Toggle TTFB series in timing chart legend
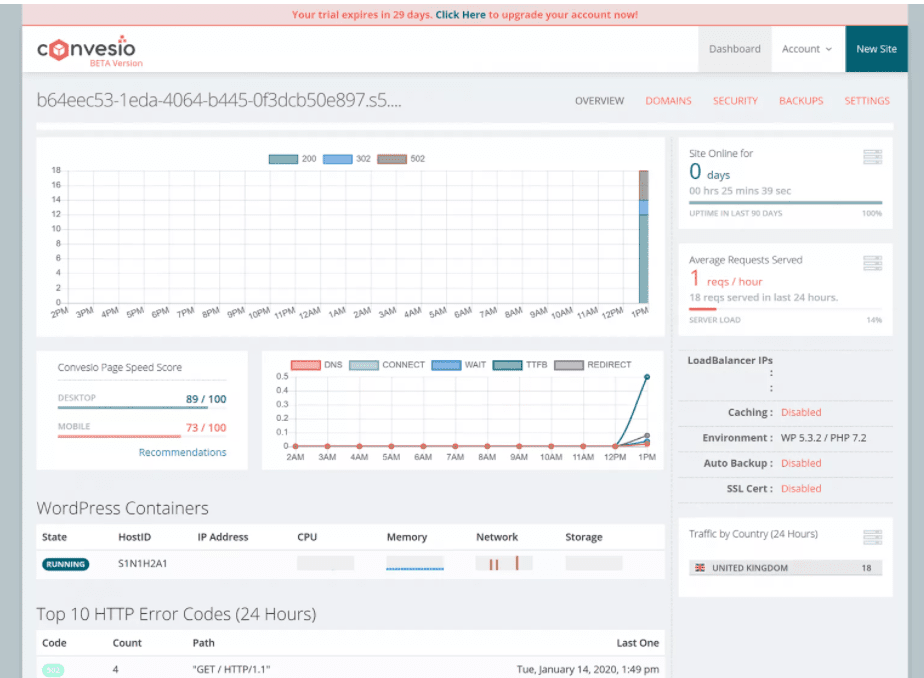Screen dimensions: 924x678 [507, 365]
